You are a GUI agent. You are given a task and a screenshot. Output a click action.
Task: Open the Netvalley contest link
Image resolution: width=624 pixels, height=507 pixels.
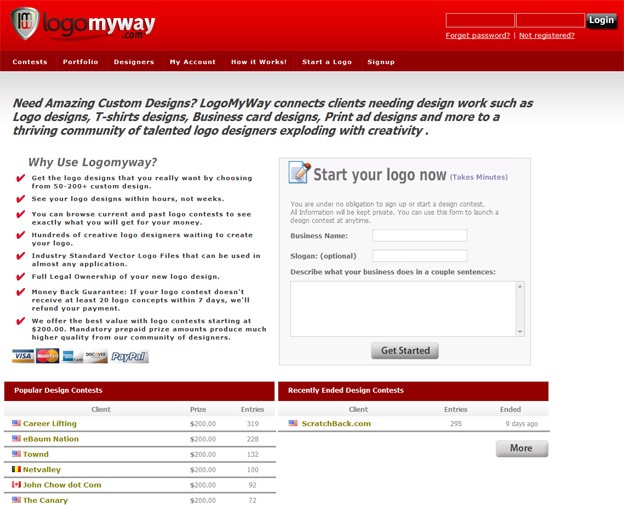42,470
